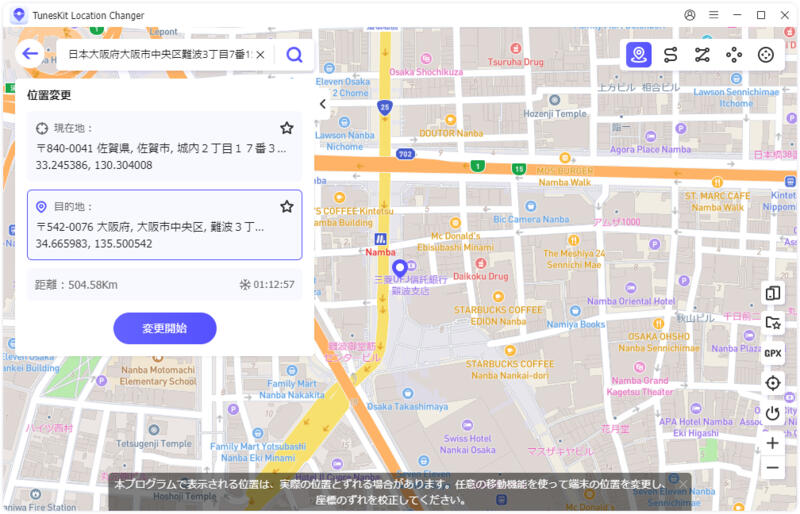Screen dimensions: 800x514
Task: Open the favorites folder icon
Action: point(773,323)
